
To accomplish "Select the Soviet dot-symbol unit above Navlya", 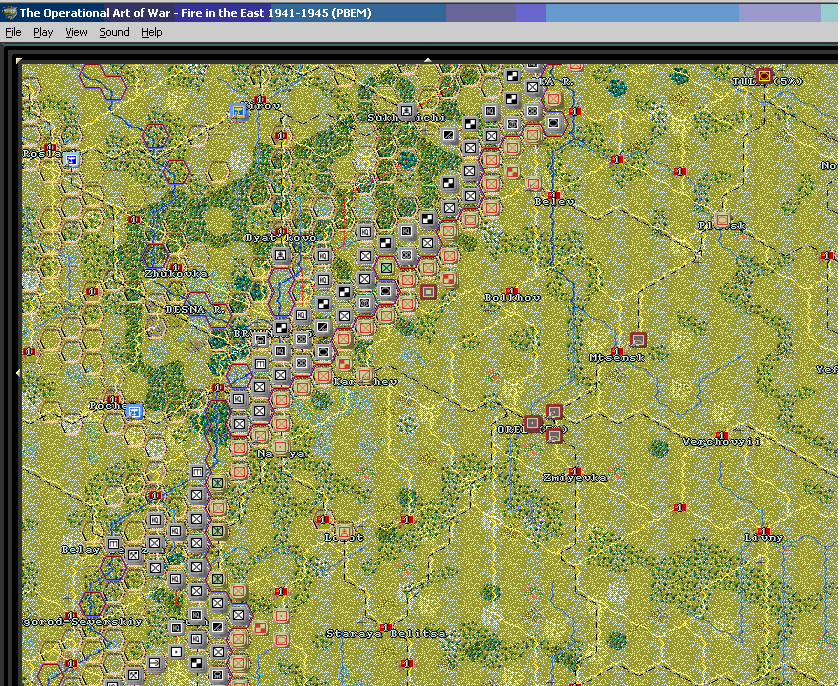I will pyautogui.click(x=280, y=447).
